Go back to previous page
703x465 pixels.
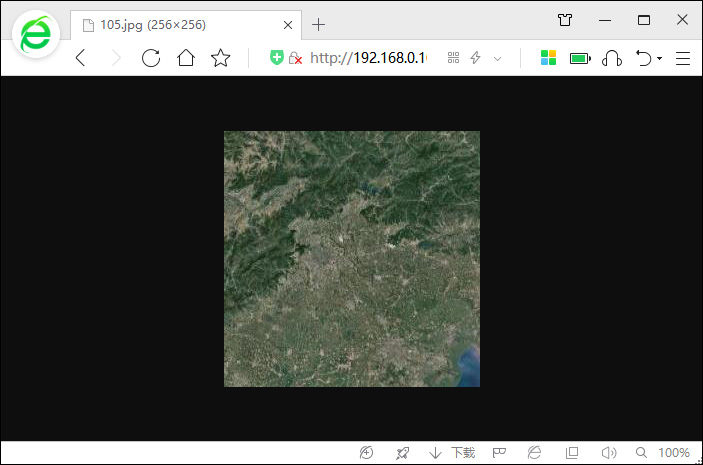click(x=80, y=58)
